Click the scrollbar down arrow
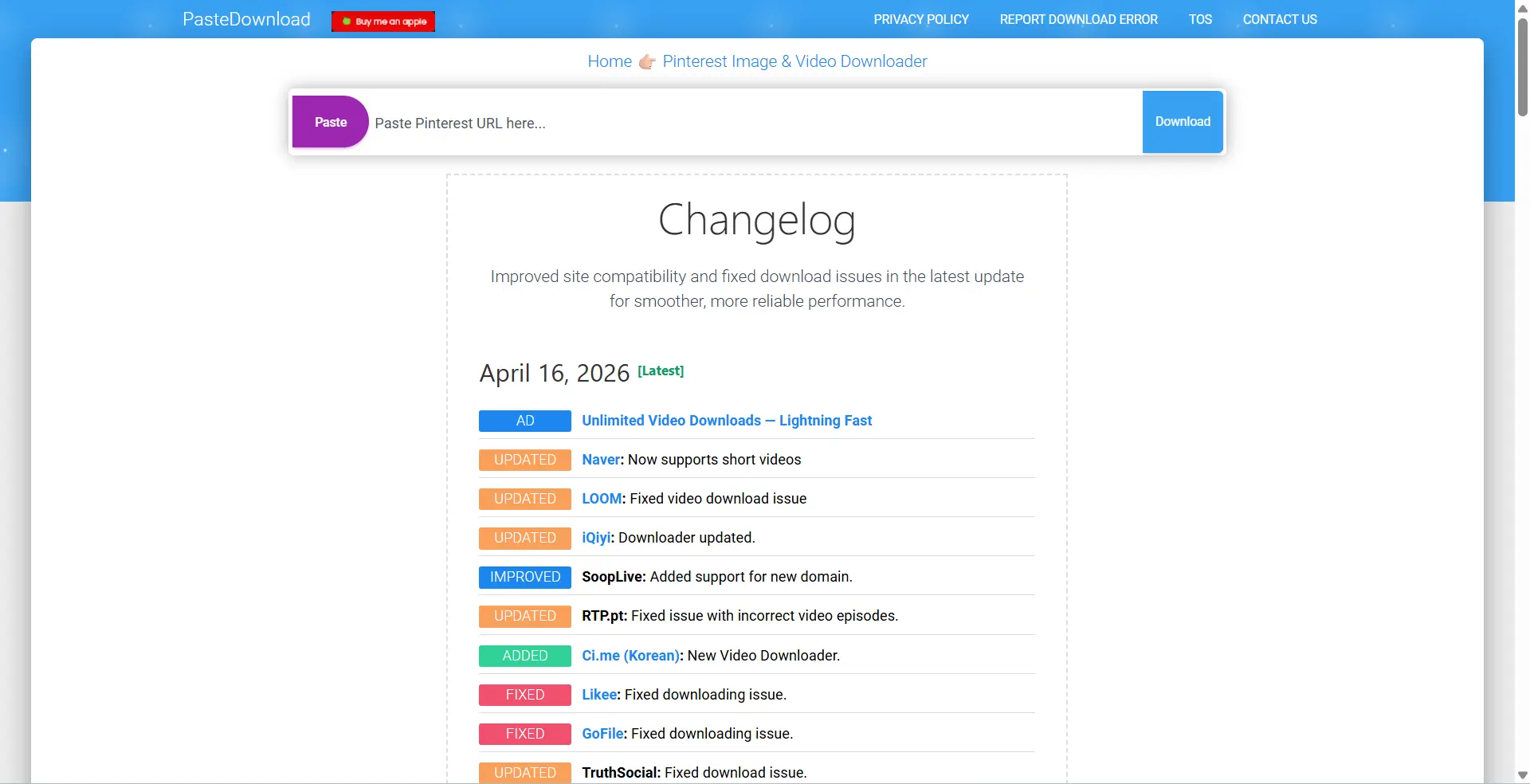This screenshot has width=1530, height=784. 1522,775
